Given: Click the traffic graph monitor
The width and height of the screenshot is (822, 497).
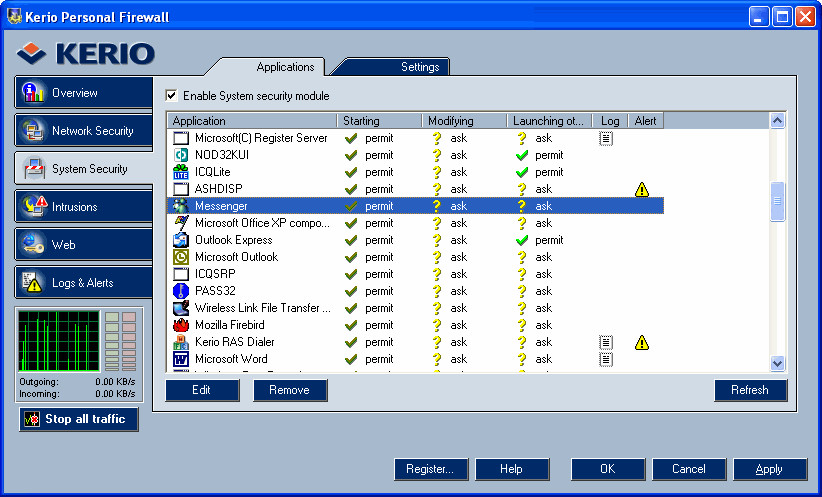Looking at the screenshot, I should click(x=59, y=341).
